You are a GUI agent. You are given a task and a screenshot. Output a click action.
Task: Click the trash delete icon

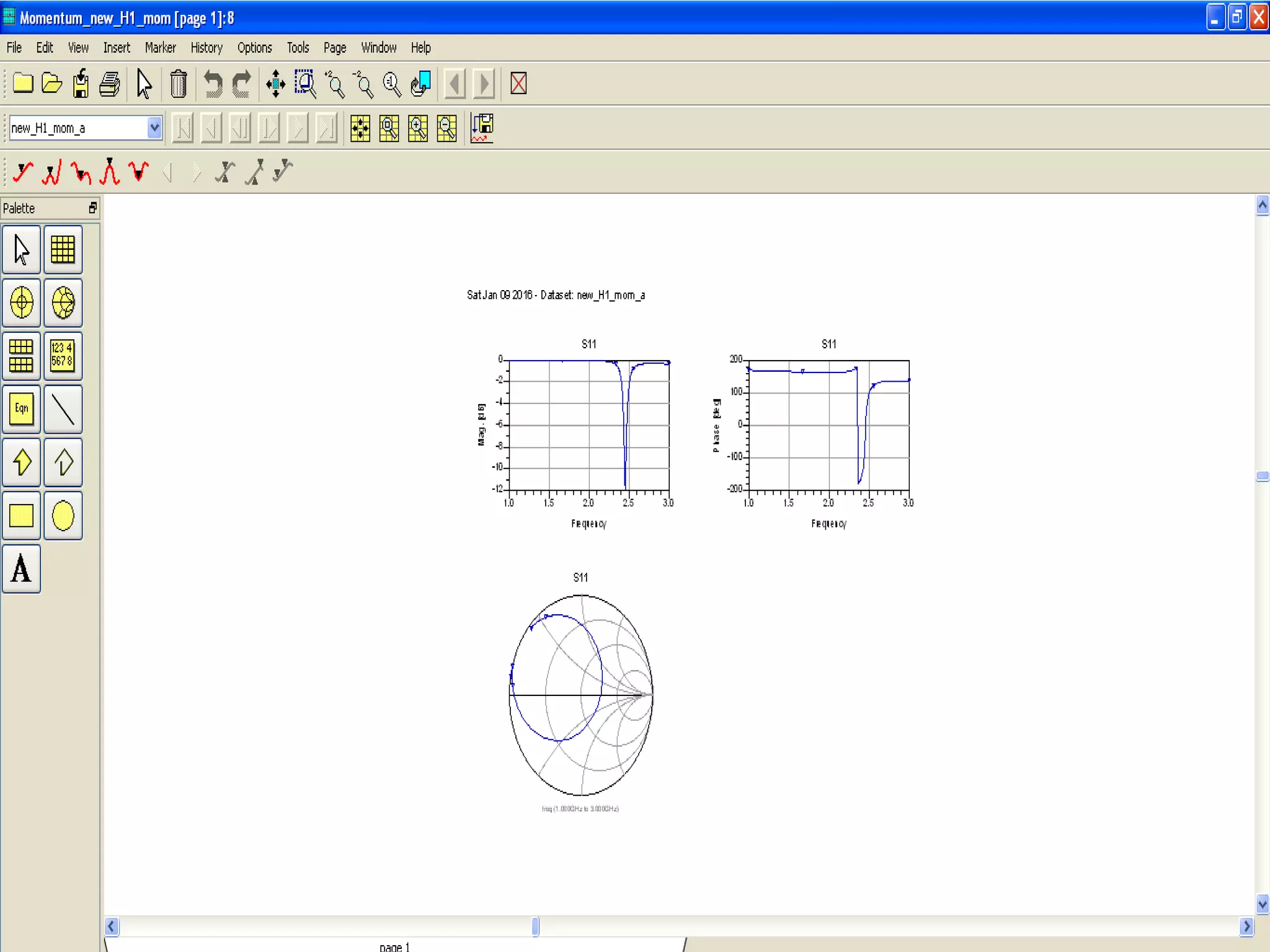(x=179, y=84)
